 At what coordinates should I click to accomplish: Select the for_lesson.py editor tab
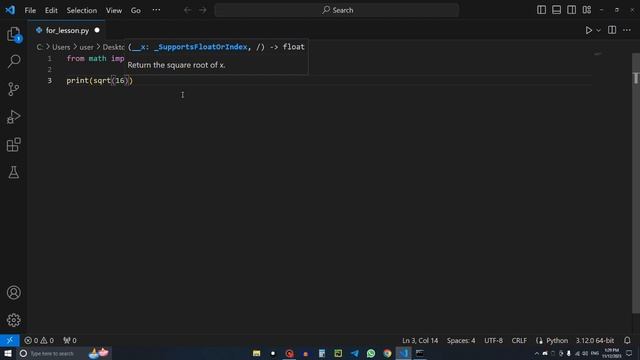click(67, 30)
